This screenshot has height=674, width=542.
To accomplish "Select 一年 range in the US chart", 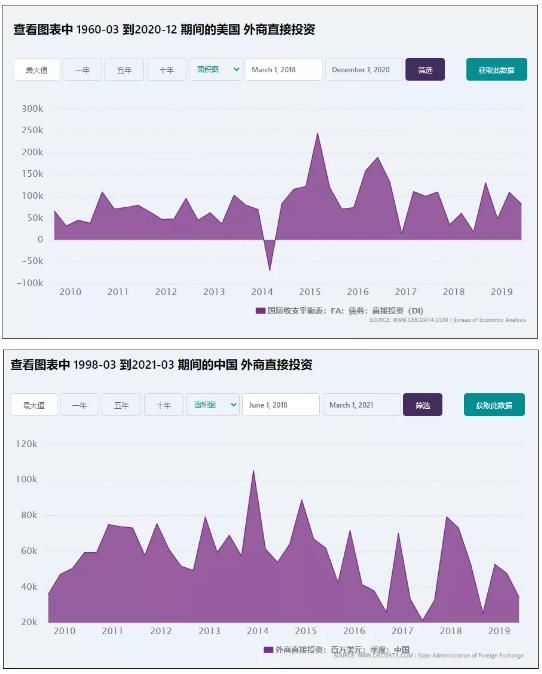I will point(82,70).
